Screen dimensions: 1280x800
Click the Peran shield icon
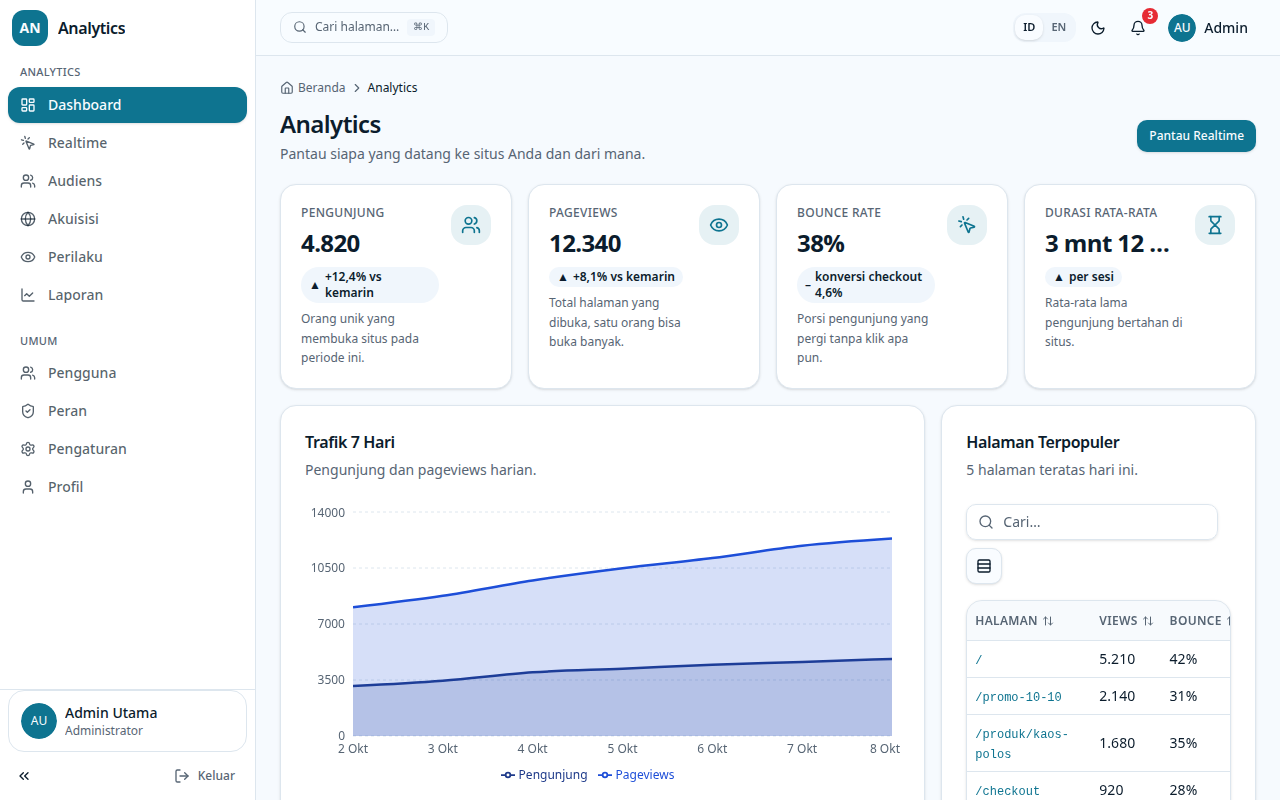tap(28, 411)
